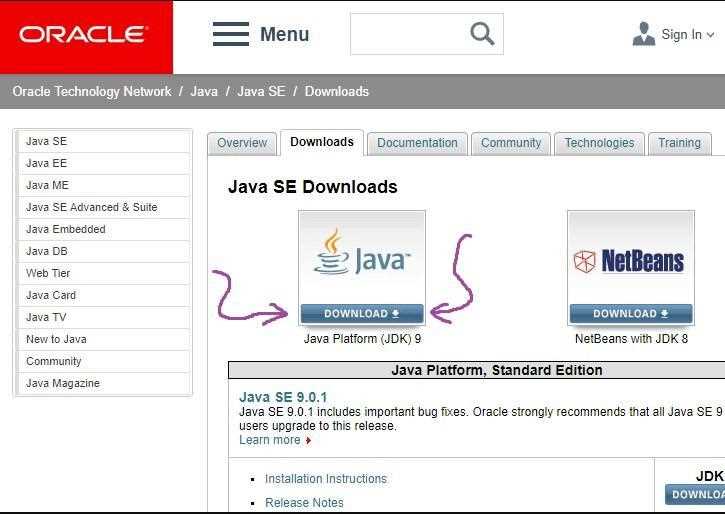Image resolution: width=725 pixels, height=514 pixels.
Task: Click the Java SE 9.0.1 heading link
Action: point(283,397)
